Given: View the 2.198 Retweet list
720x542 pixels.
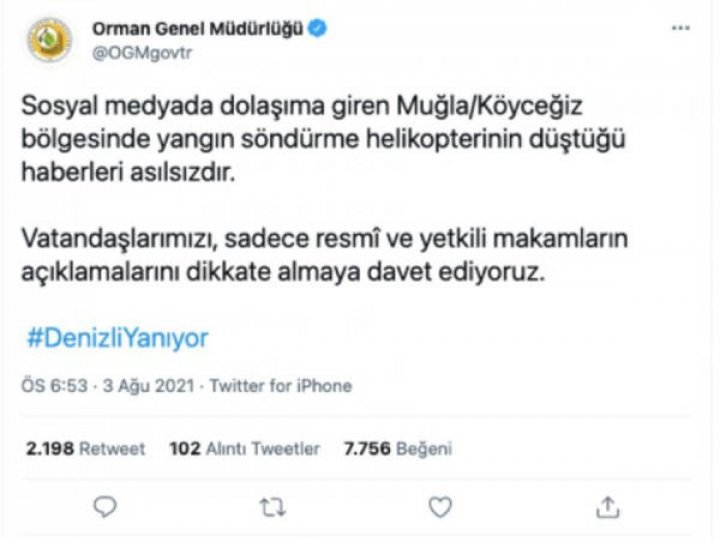Looking at the screenshot, I should coord(85,448).
